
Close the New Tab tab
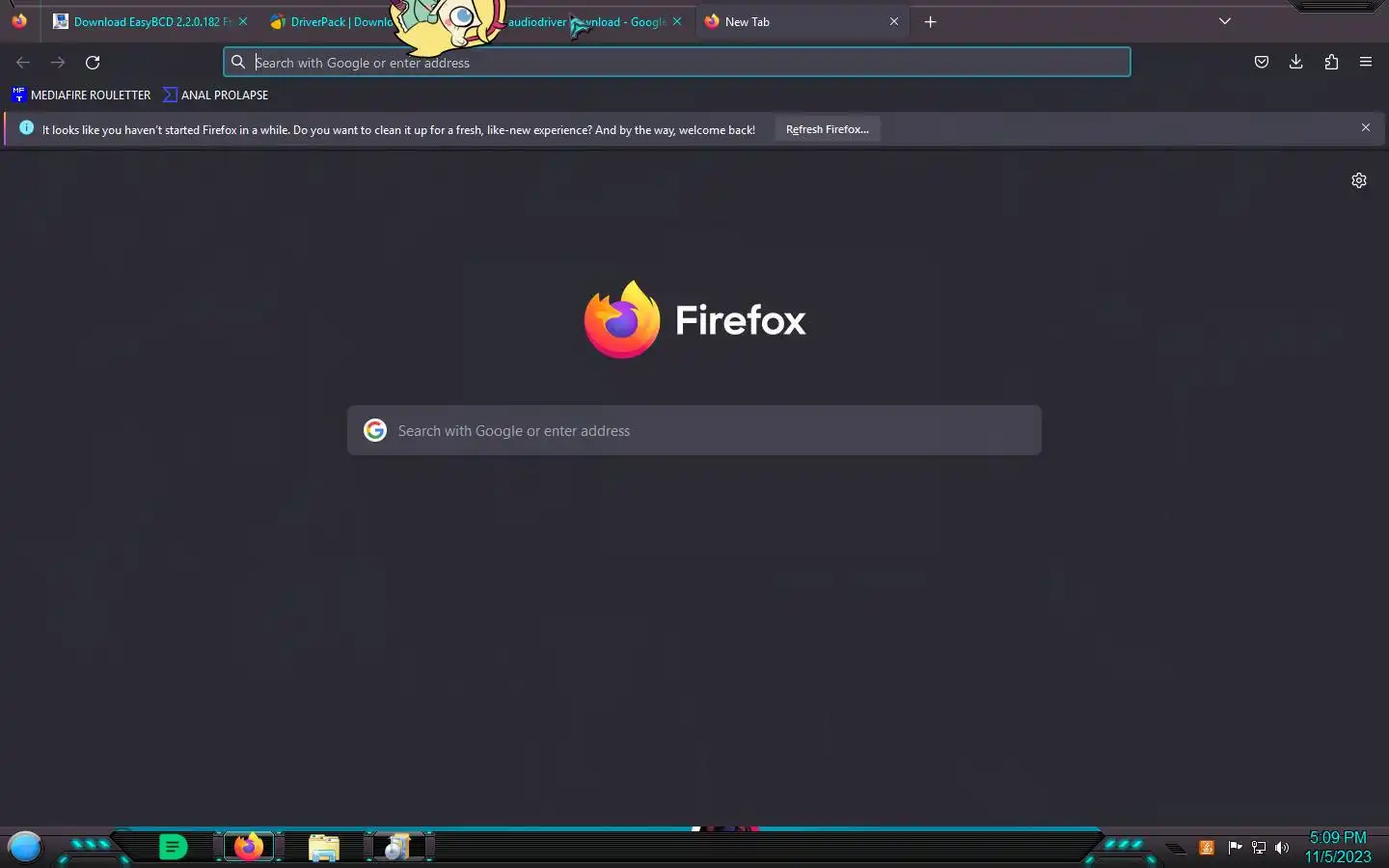tap(894, 21)
